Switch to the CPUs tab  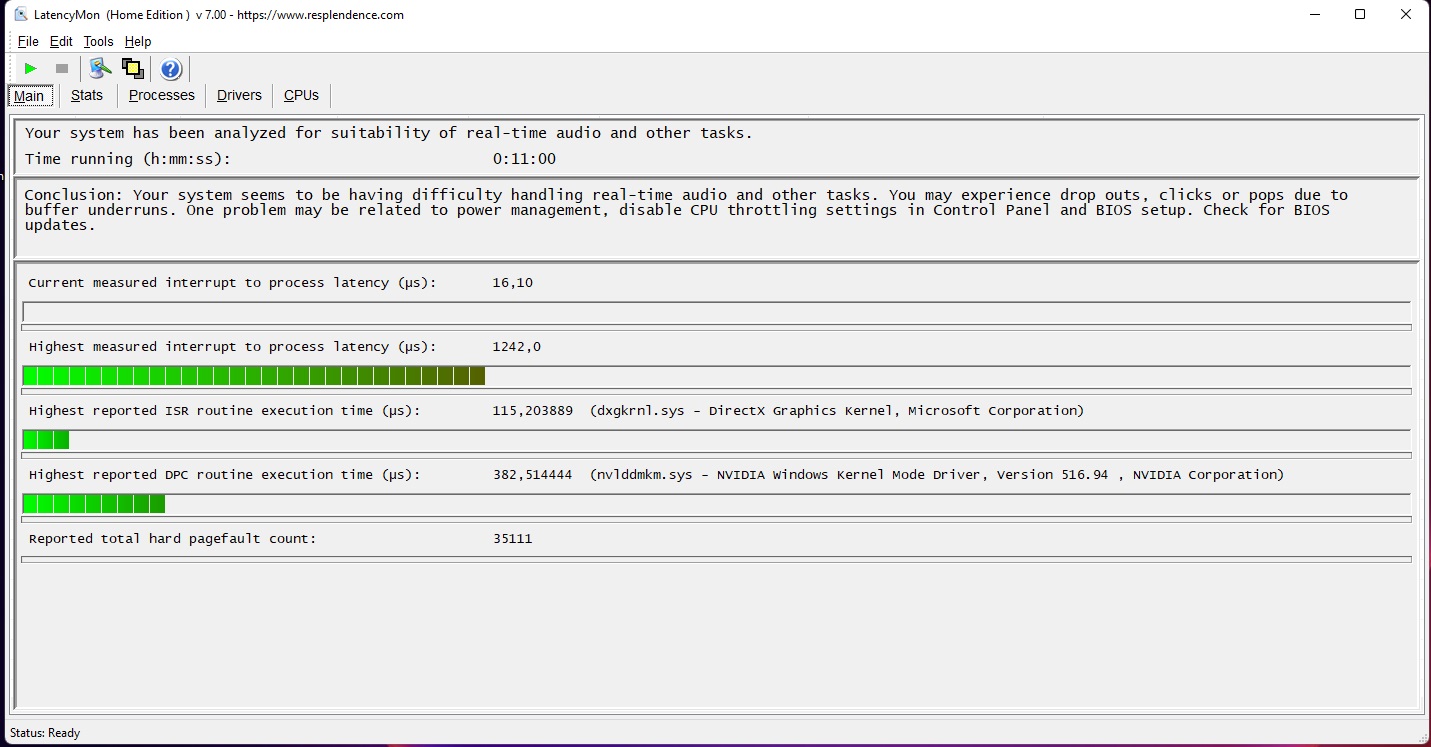tap(301, 95)
